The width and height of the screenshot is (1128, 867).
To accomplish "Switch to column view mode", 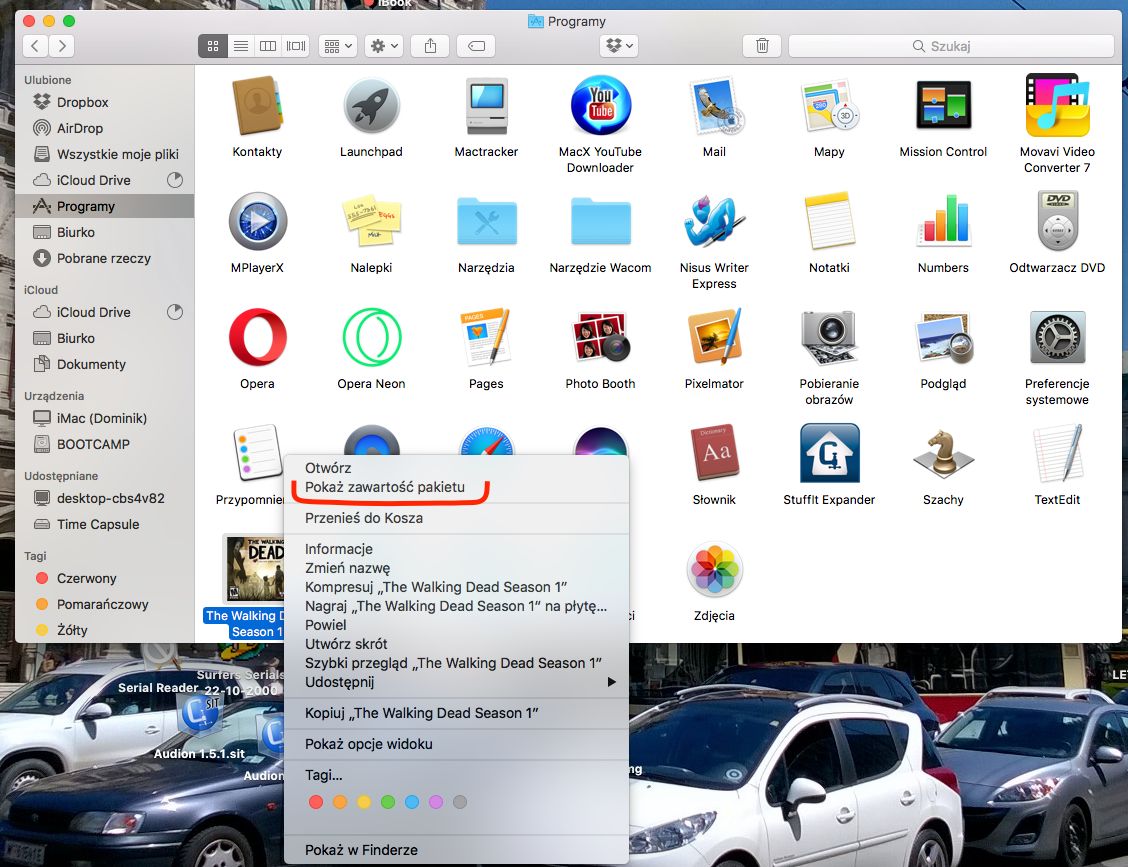I will tap(268, 46).
